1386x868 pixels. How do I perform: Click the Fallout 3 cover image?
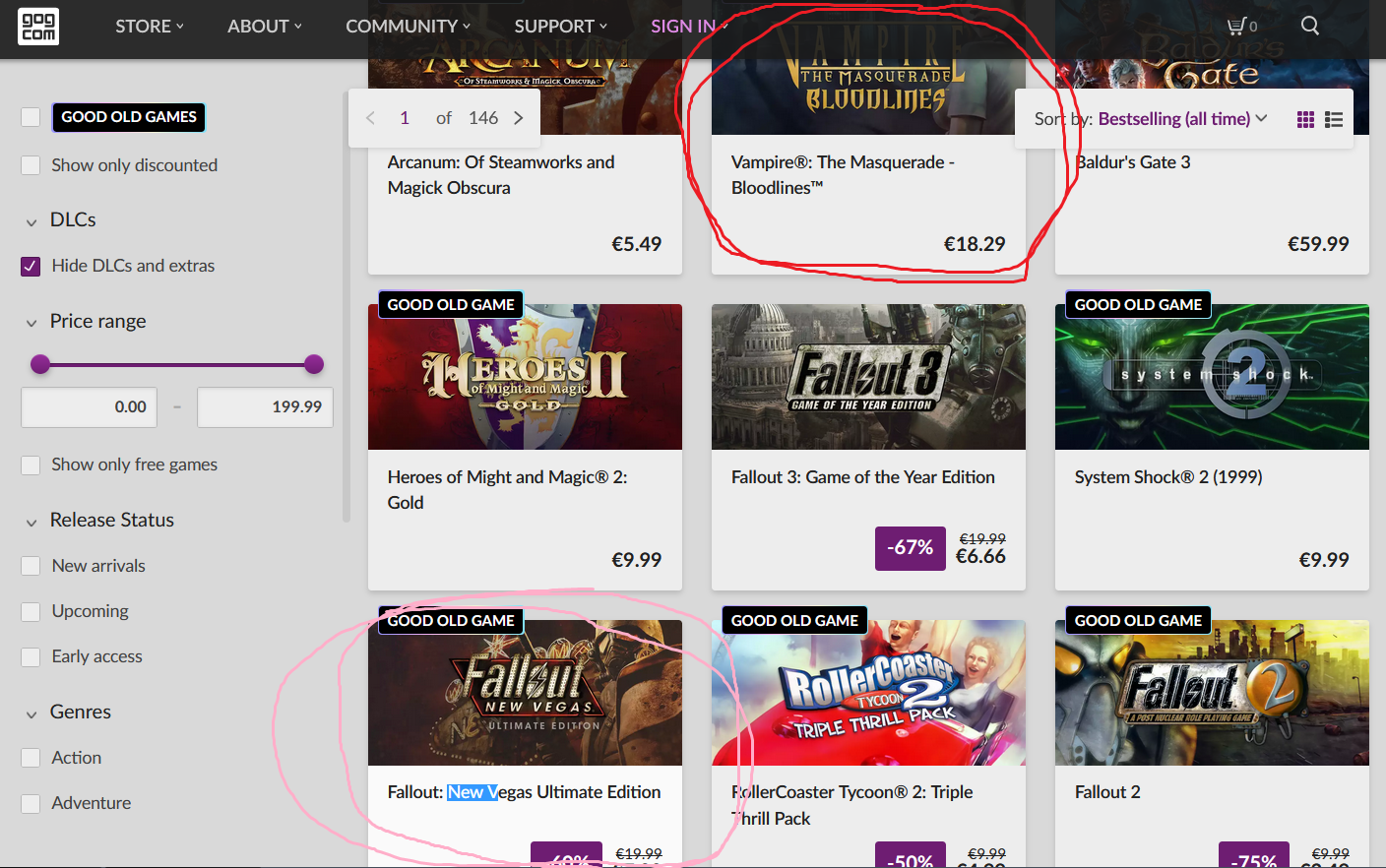pyautogui.click(x=868, y=377)
